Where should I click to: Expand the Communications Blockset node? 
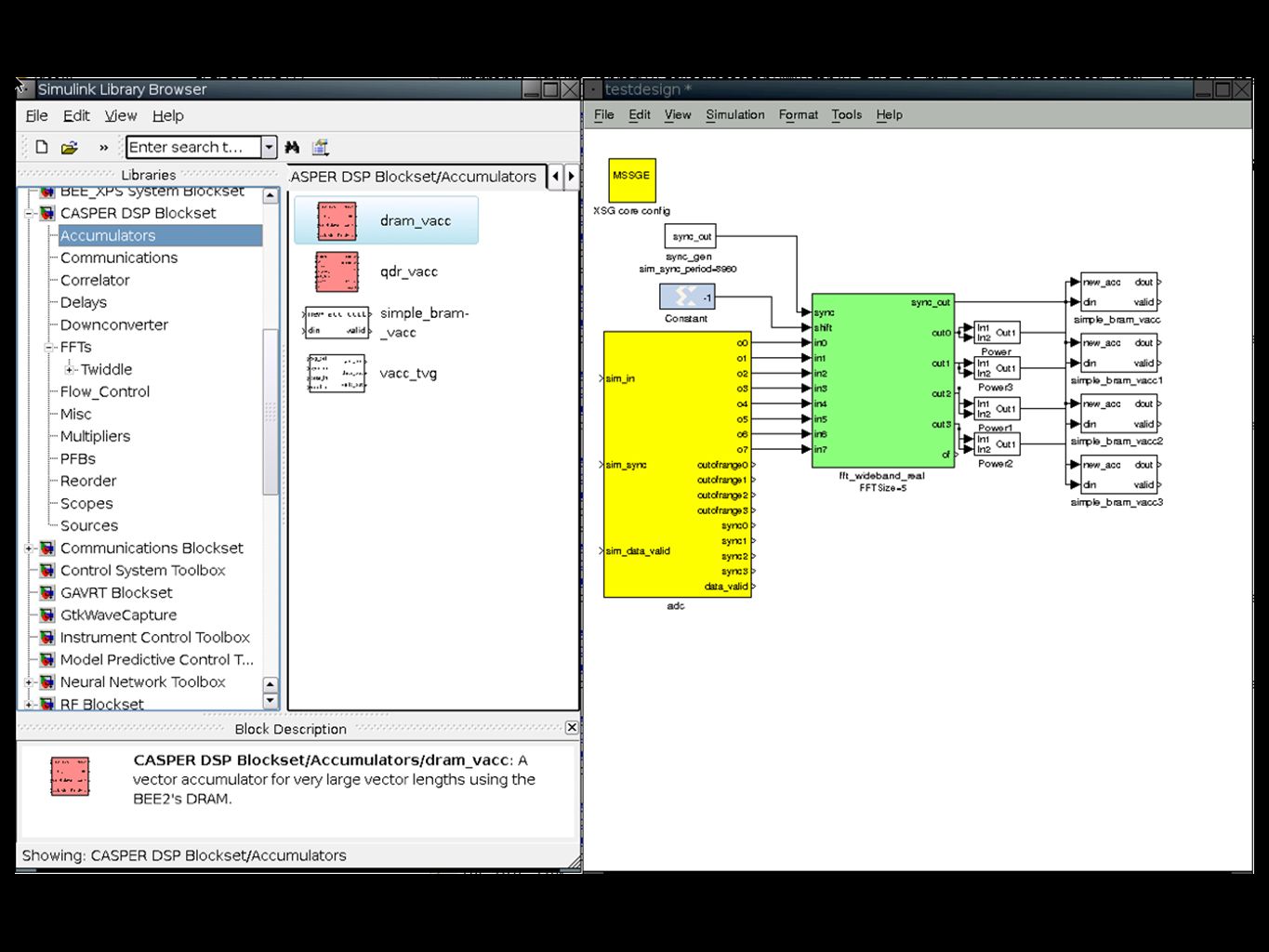(29, 549)
